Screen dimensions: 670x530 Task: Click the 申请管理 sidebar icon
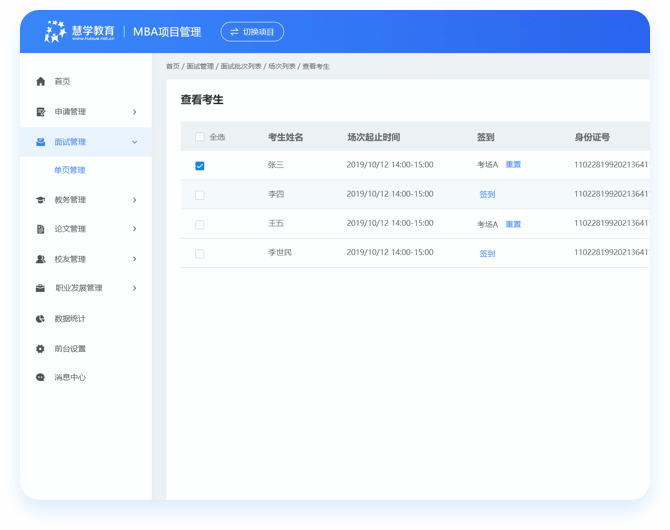coord(40,112)
